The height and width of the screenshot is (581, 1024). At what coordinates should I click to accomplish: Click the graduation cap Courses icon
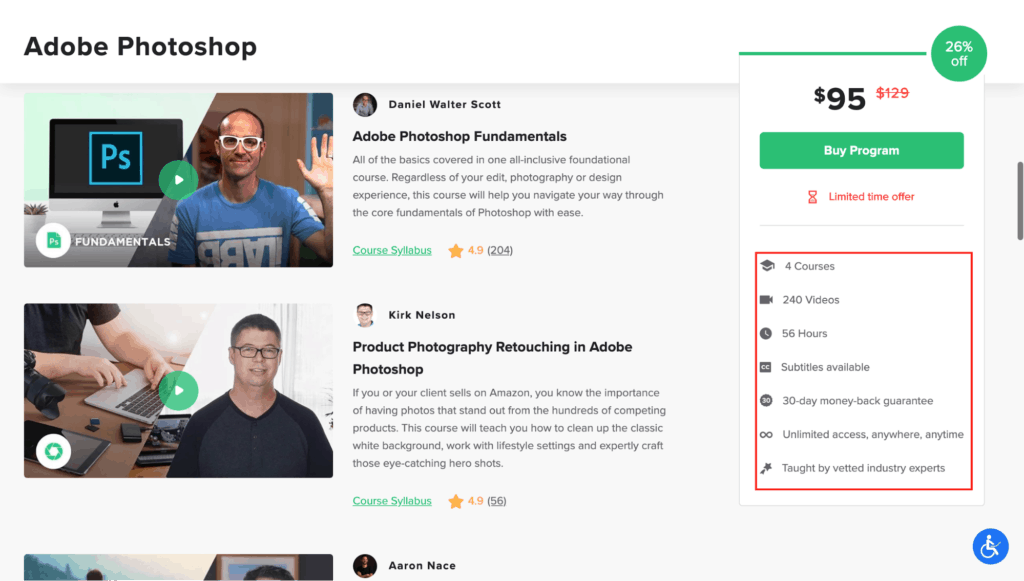pos(768,266)
